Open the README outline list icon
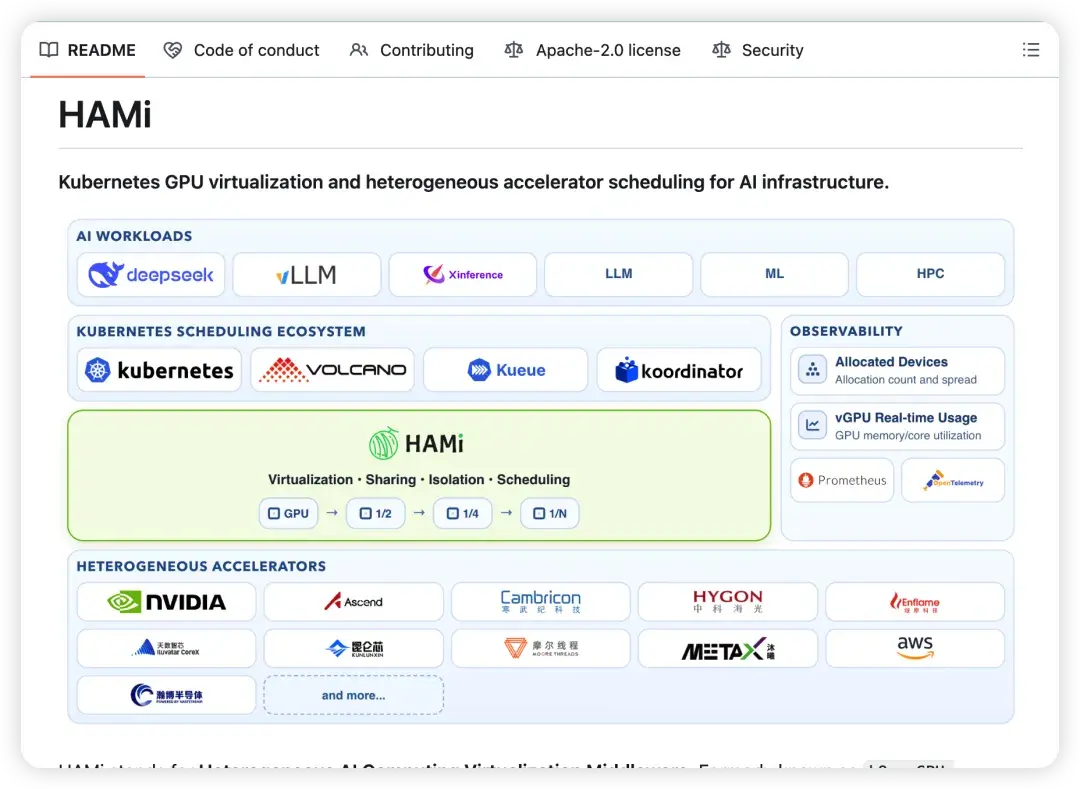This screenshot has width=1080, height=789. (x=1030, y=50)
